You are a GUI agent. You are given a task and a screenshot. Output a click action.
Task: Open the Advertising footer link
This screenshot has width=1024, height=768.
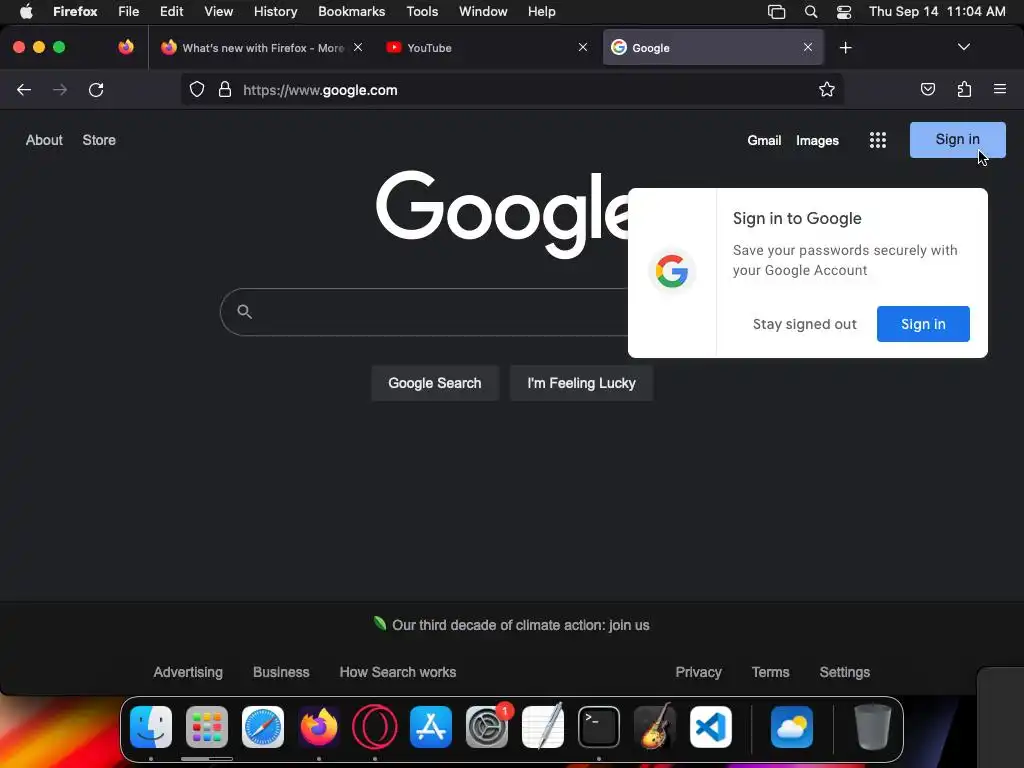coord(188,672)
